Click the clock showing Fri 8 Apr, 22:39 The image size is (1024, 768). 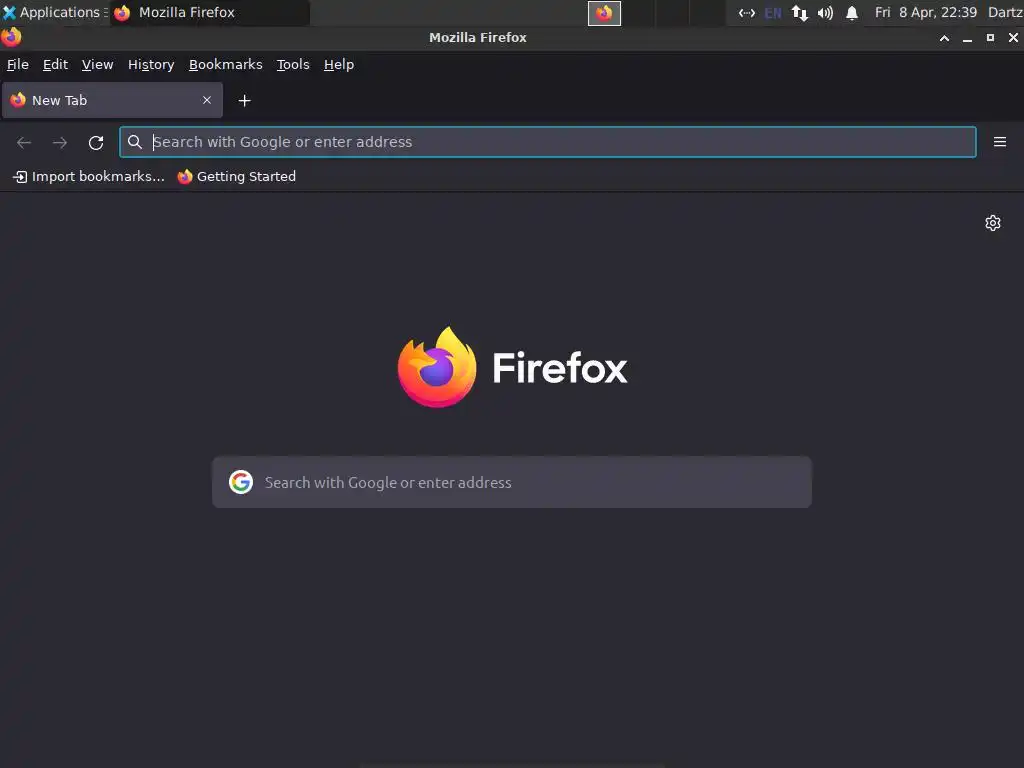click(x=926, y=12)
